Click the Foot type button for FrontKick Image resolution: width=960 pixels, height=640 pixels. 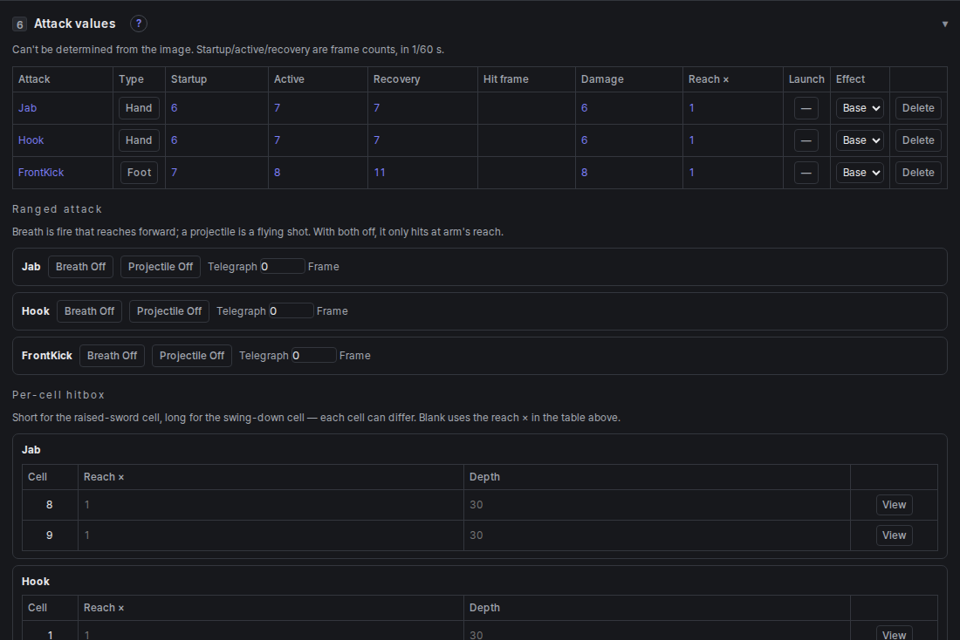tap(139, 173)
